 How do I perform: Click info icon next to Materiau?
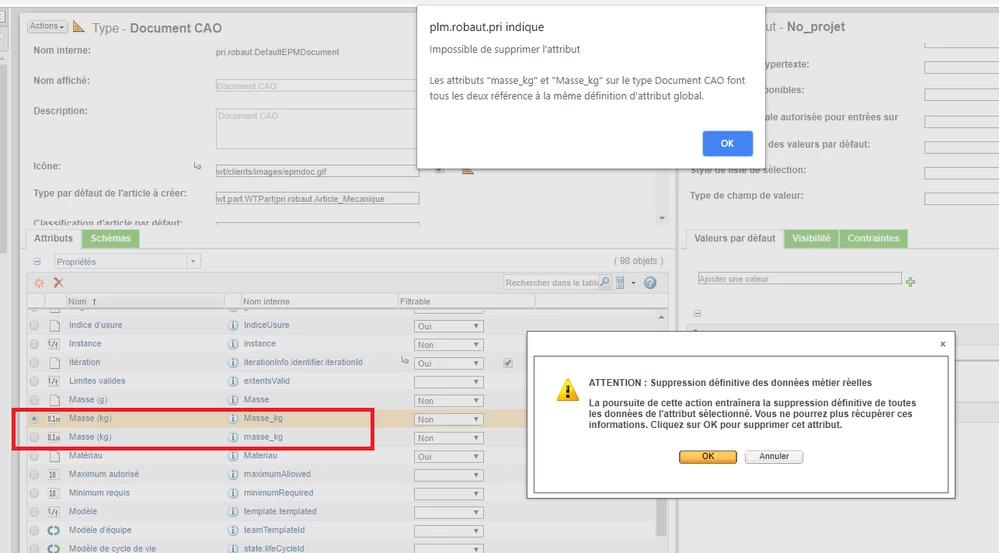click(x=233, y=456)
